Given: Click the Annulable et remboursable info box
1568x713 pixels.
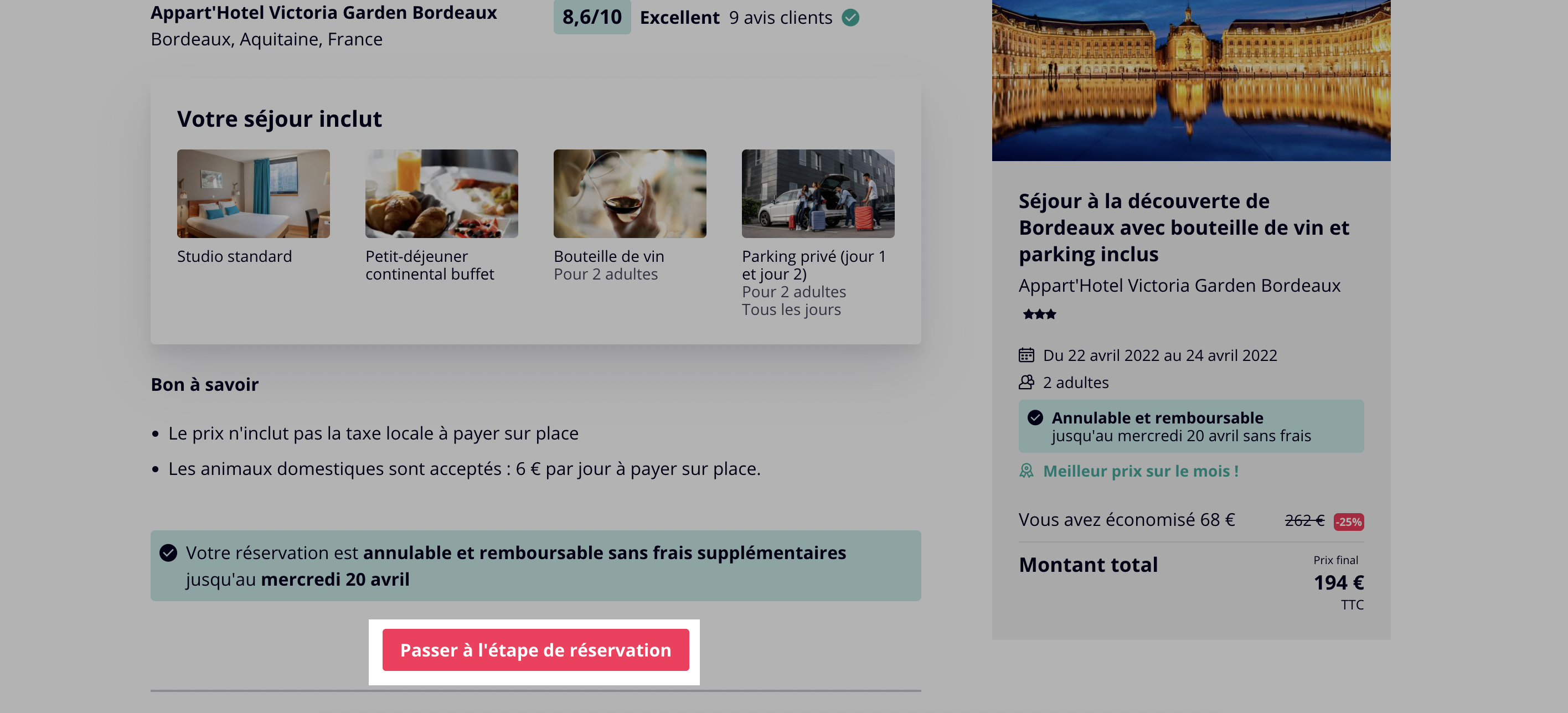Looking at the screenshot, I should coord(1190,426).
